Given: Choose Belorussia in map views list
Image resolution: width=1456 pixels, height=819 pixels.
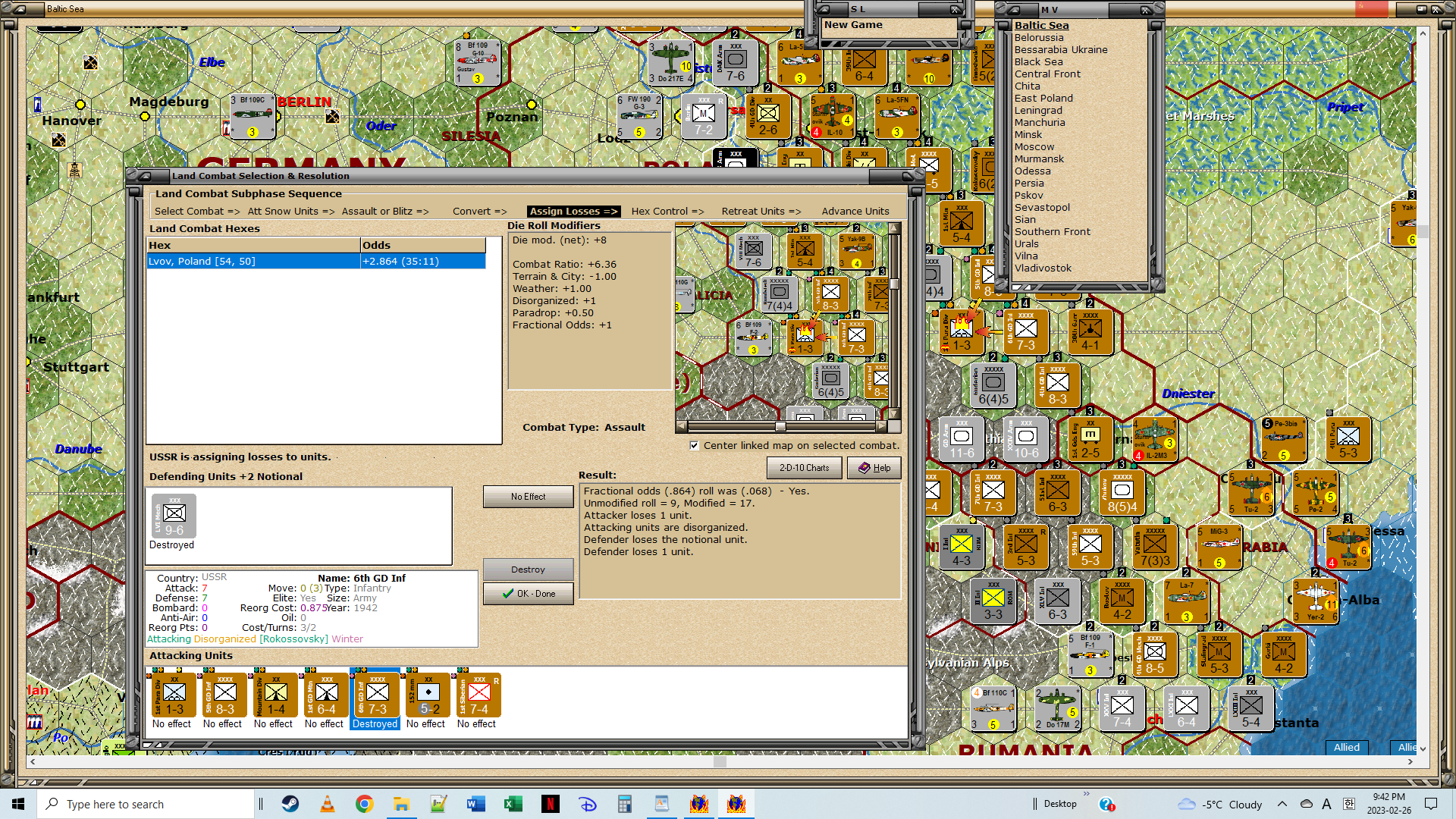Looking at the screenshot, I should pyautogui.click(x=1039, y=38).
